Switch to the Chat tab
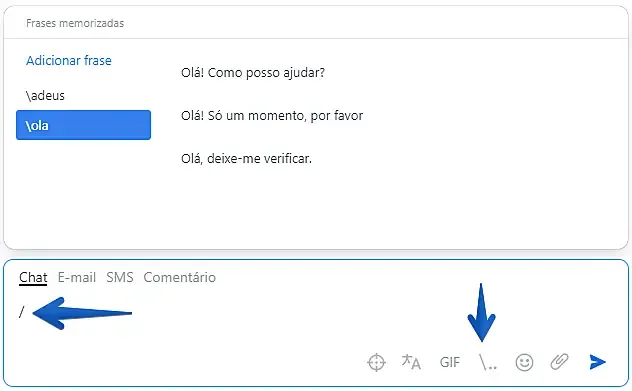This screenshot has width=632, height=391. [33, 277]
